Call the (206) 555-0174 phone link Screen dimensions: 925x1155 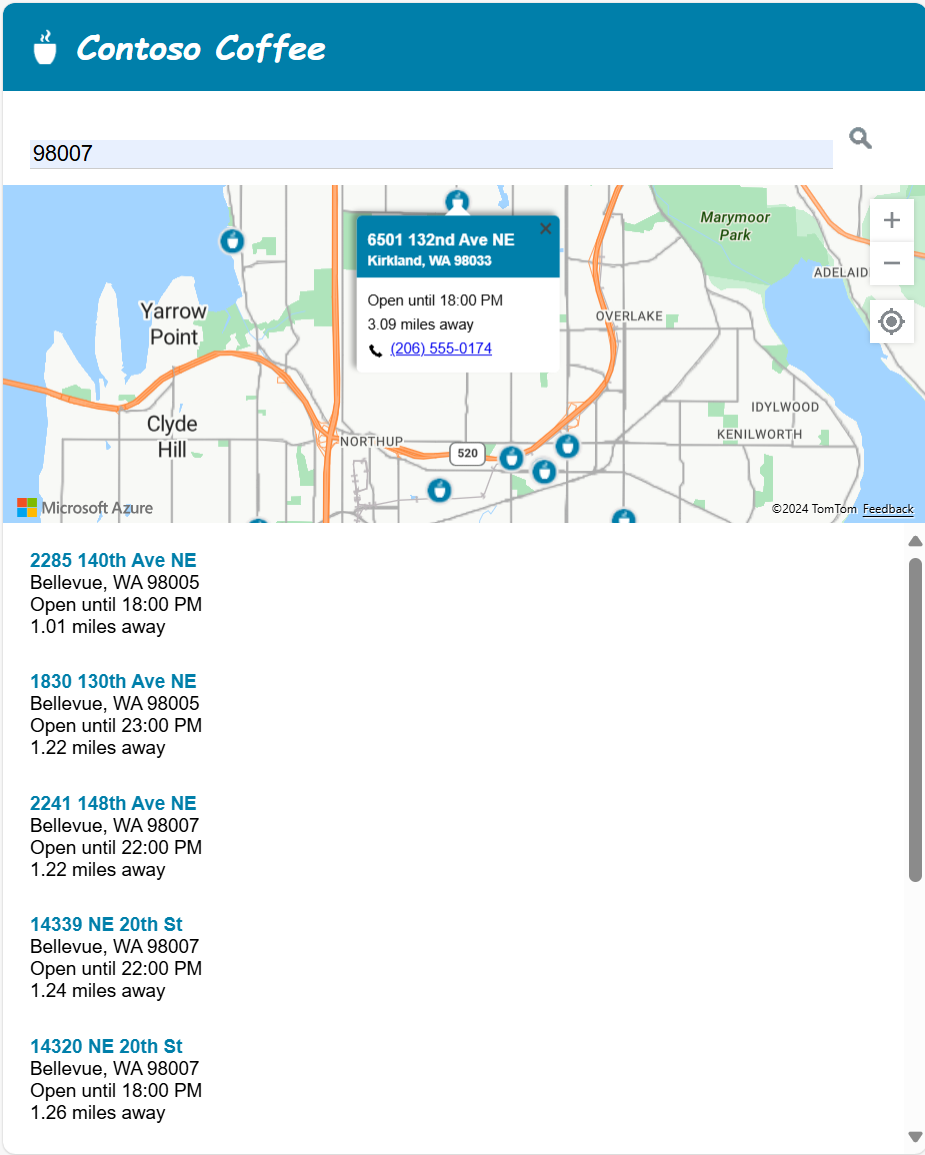[x=441, y=349]
